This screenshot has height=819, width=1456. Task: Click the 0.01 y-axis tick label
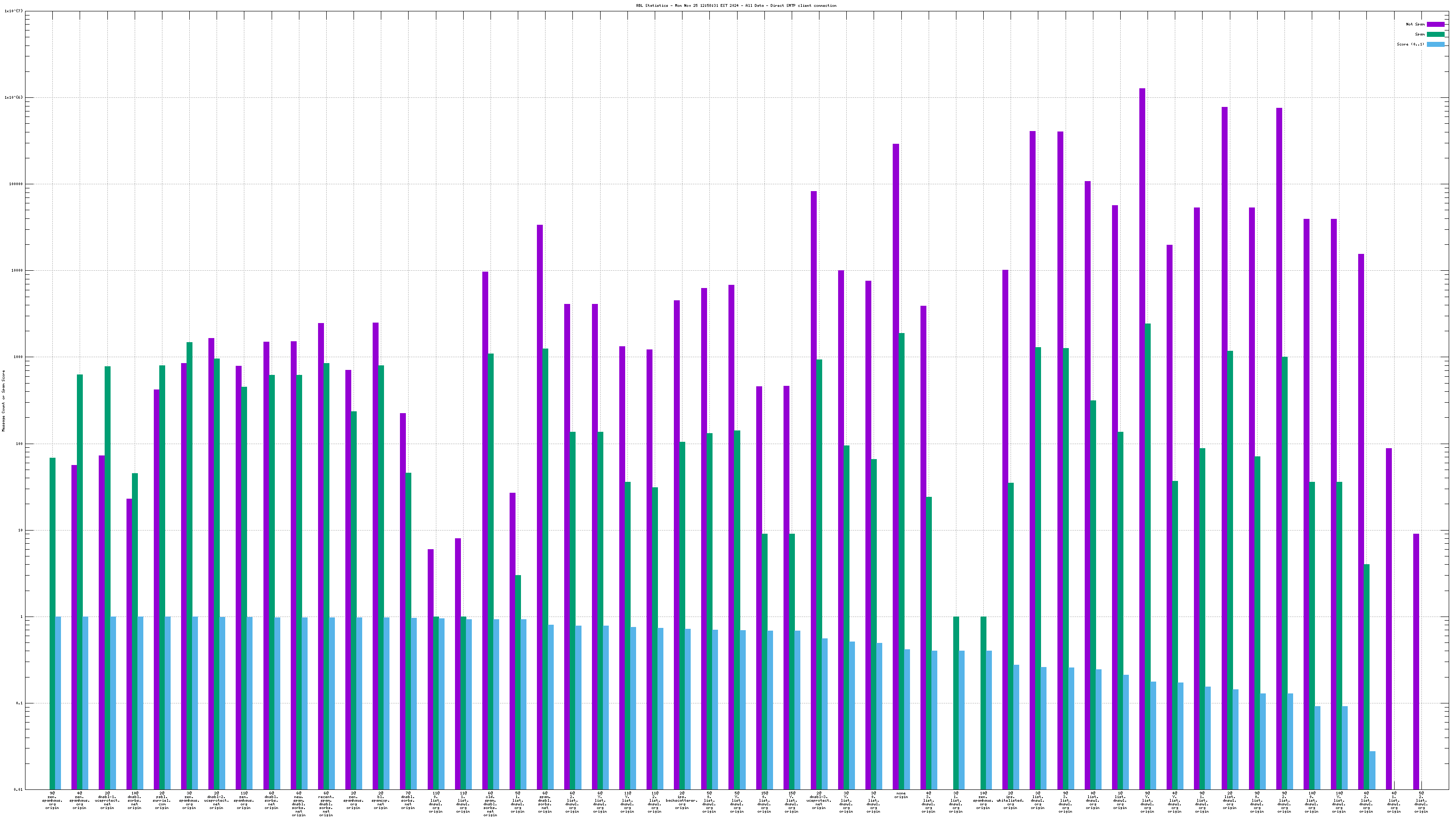coord(18,789)
